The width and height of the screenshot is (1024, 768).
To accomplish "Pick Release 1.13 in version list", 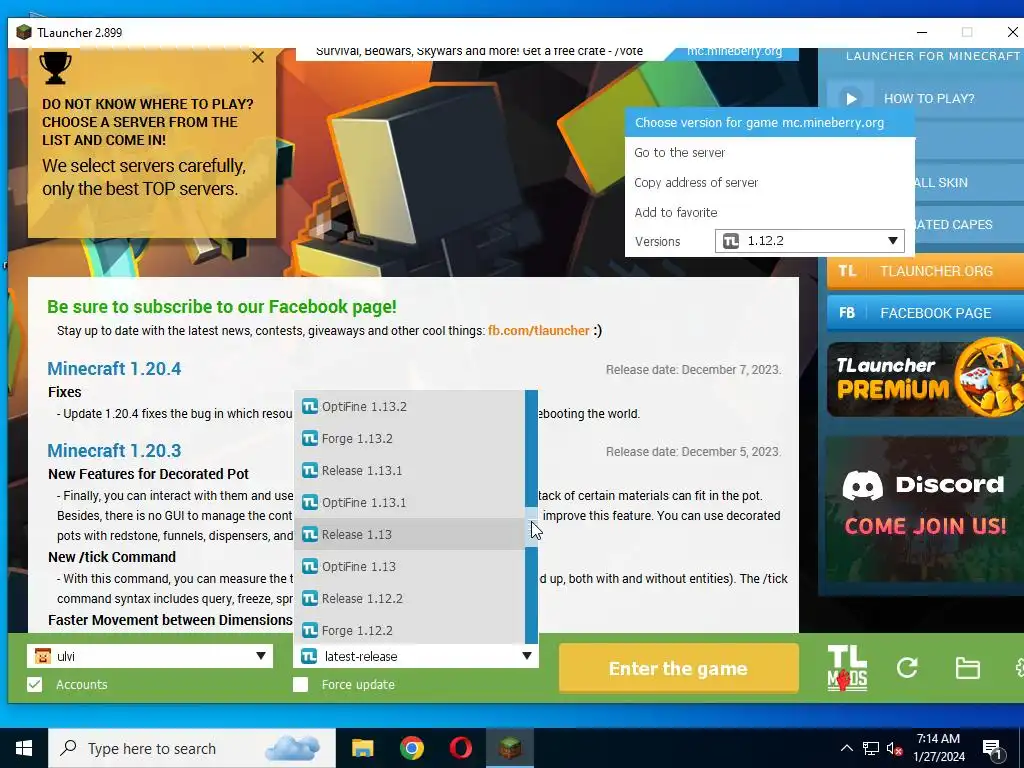I will [x=409, y=534].
